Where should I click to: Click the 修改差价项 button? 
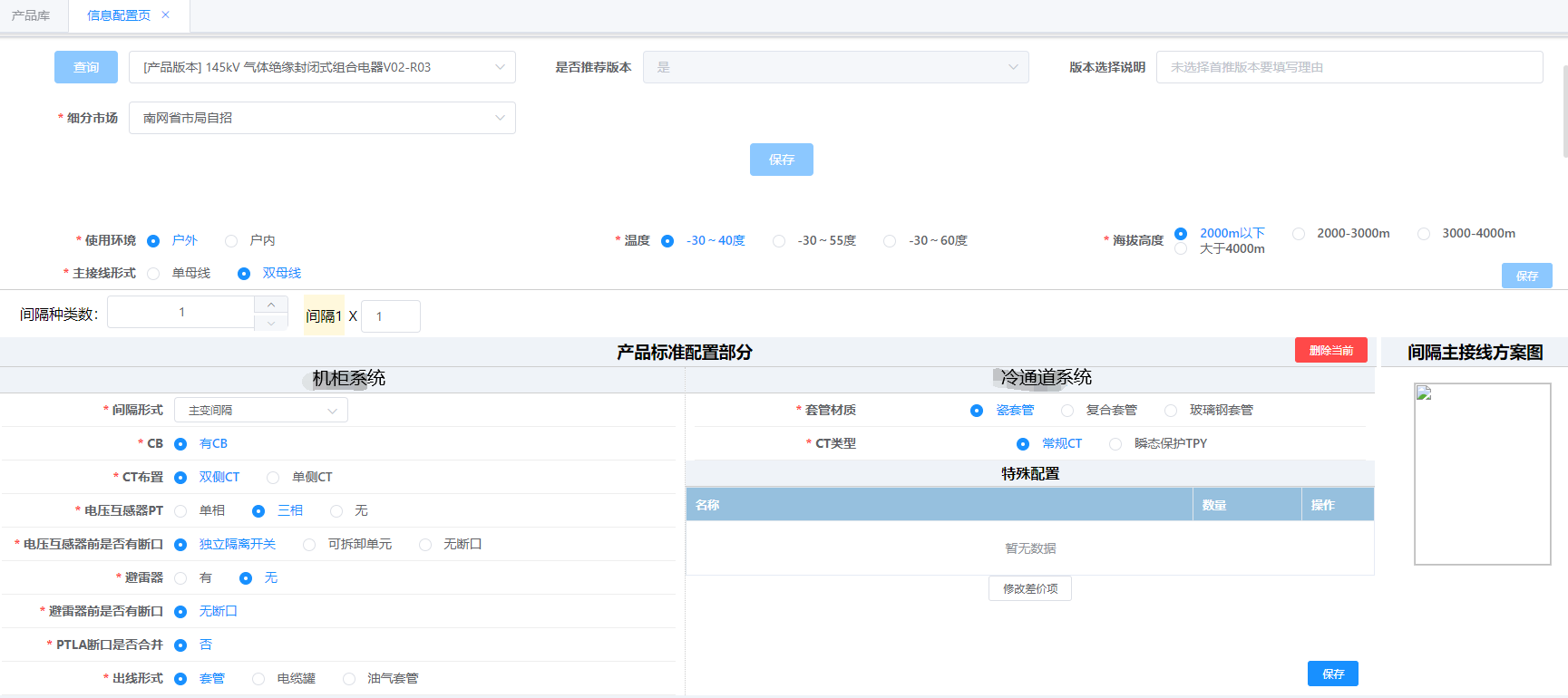[x=1030, y=588]
